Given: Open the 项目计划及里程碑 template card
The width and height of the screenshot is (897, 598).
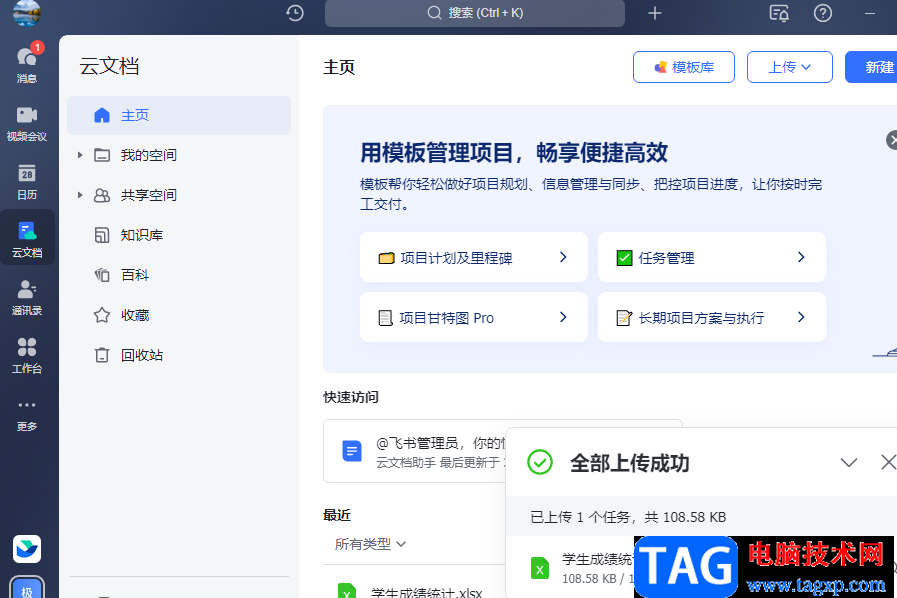Looking at the screenshot, I should [x=474, y=258].
